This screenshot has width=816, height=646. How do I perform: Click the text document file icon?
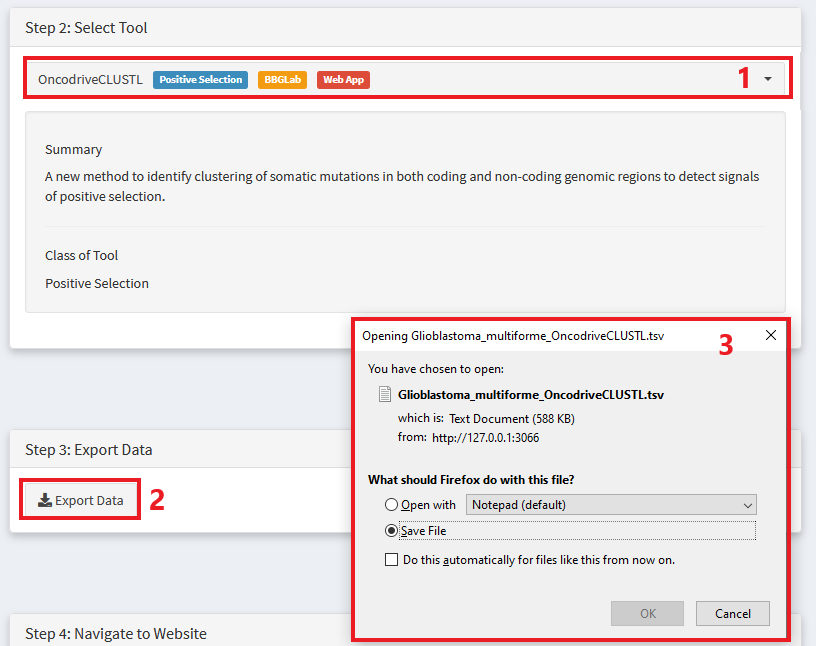point(385,395)
